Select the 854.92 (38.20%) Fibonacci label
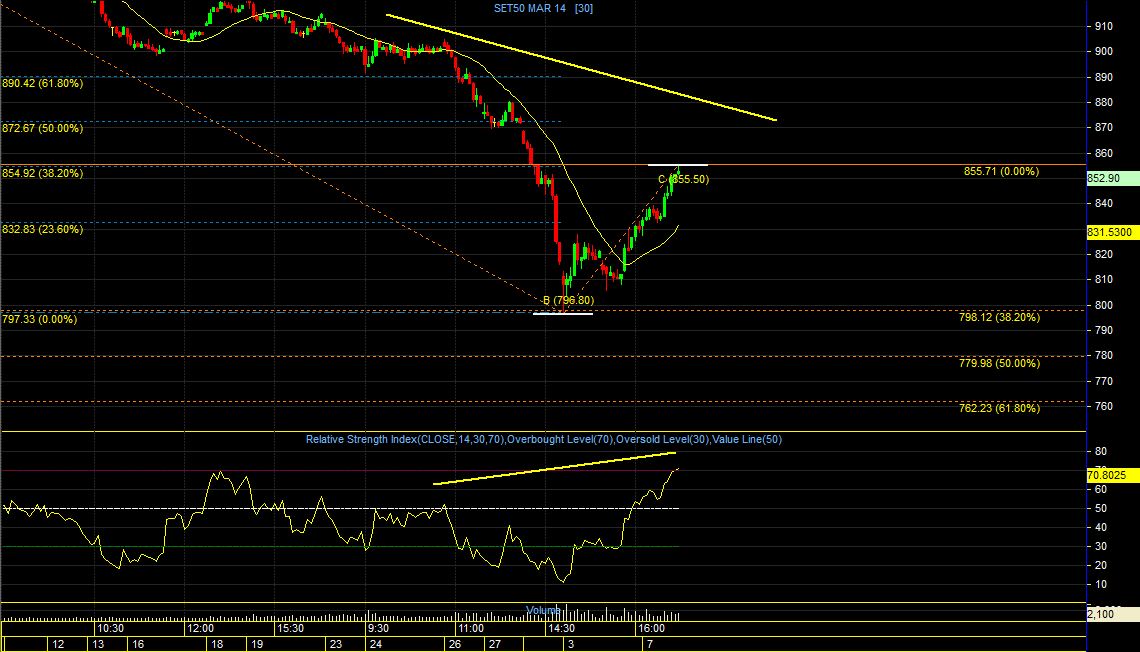This screenshot has width=1140, height=652. click(x=43, y=174)
